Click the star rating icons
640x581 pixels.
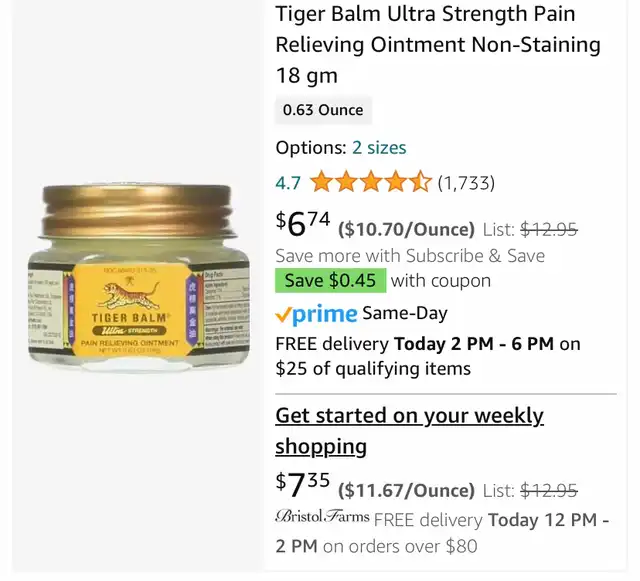pyautogui.click(x=371, y=182)
